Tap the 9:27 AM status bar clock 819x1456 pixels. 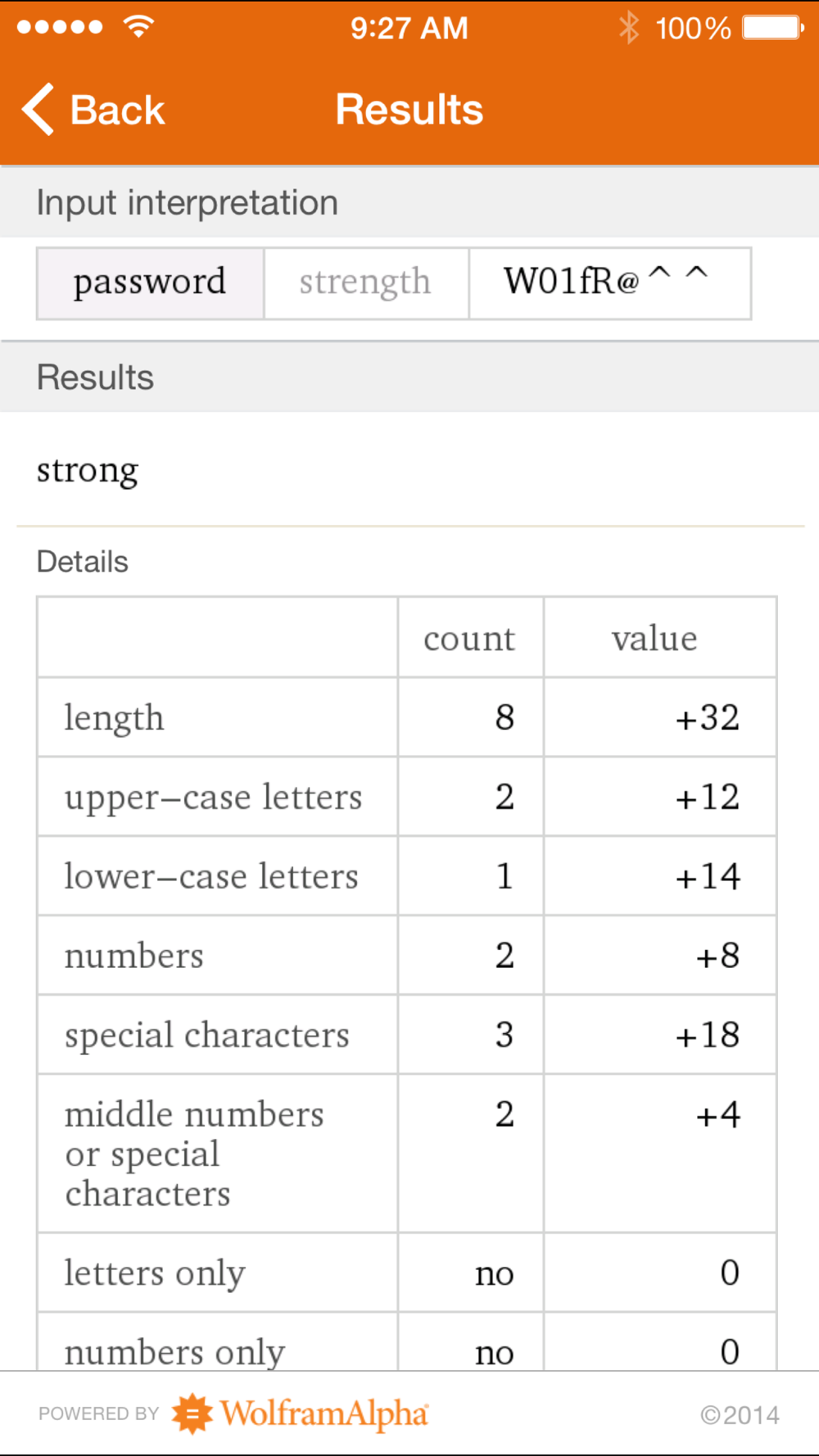(x=409, y=28)
